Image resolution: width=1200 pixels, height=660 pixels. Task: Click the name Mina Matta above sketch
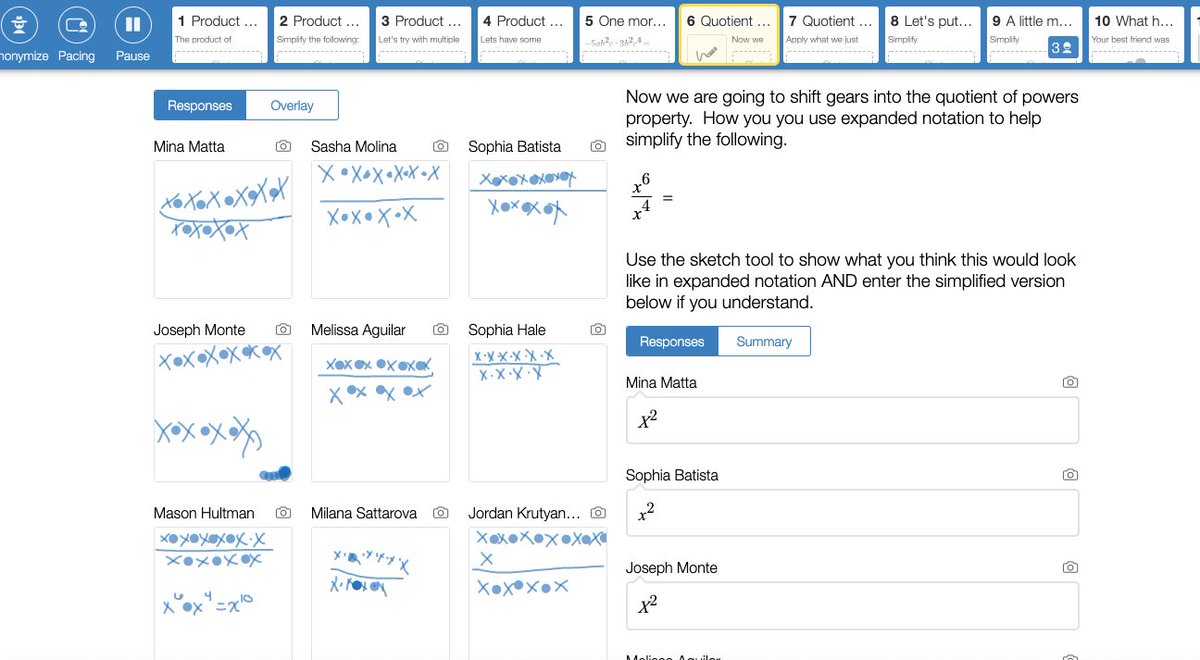(x=189, y=146)
